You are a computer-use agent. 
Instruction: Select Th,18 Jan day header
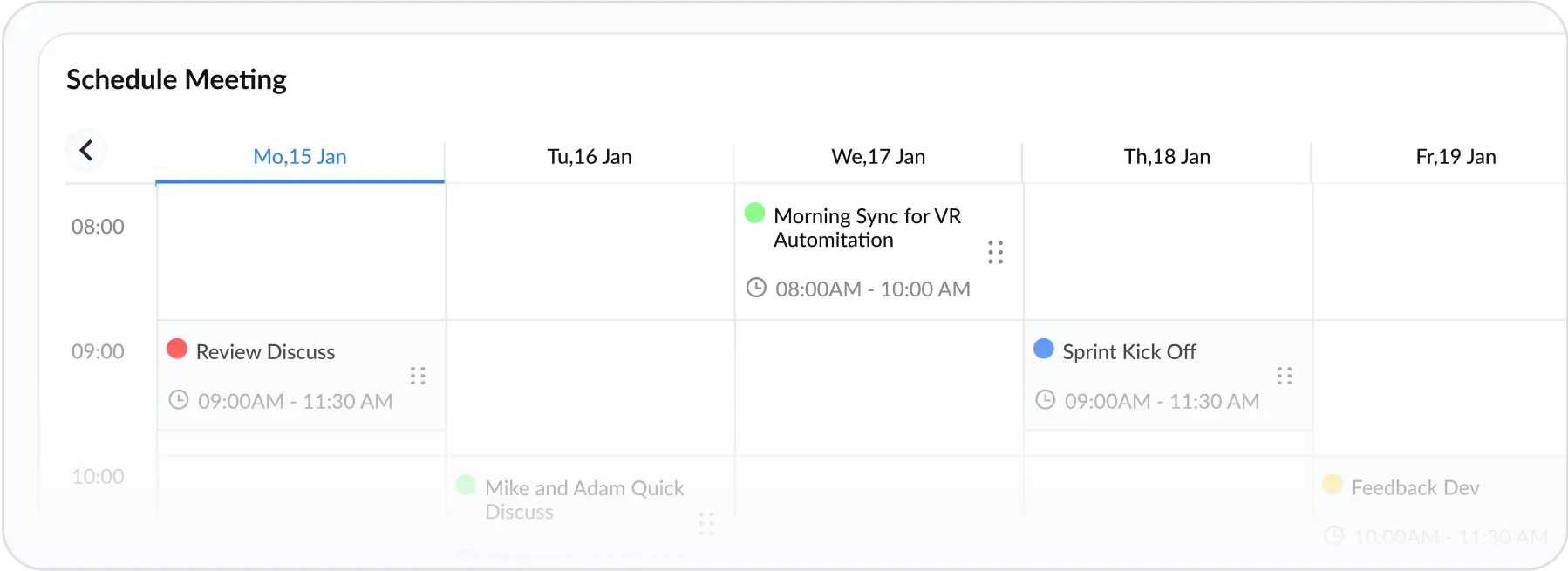[x=1166, y=157]
